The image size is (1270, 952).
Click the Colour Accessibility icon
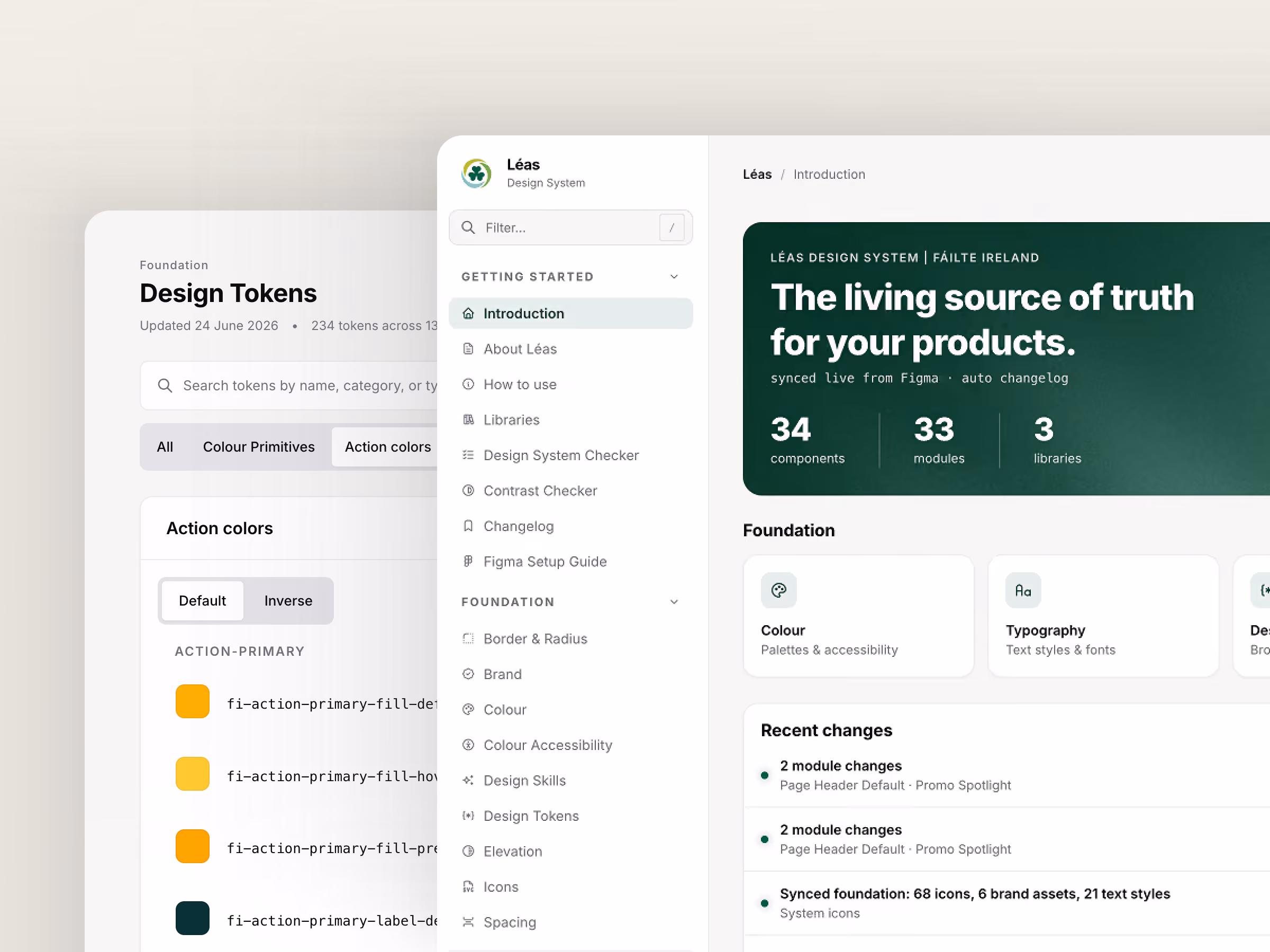click(468, 745)
